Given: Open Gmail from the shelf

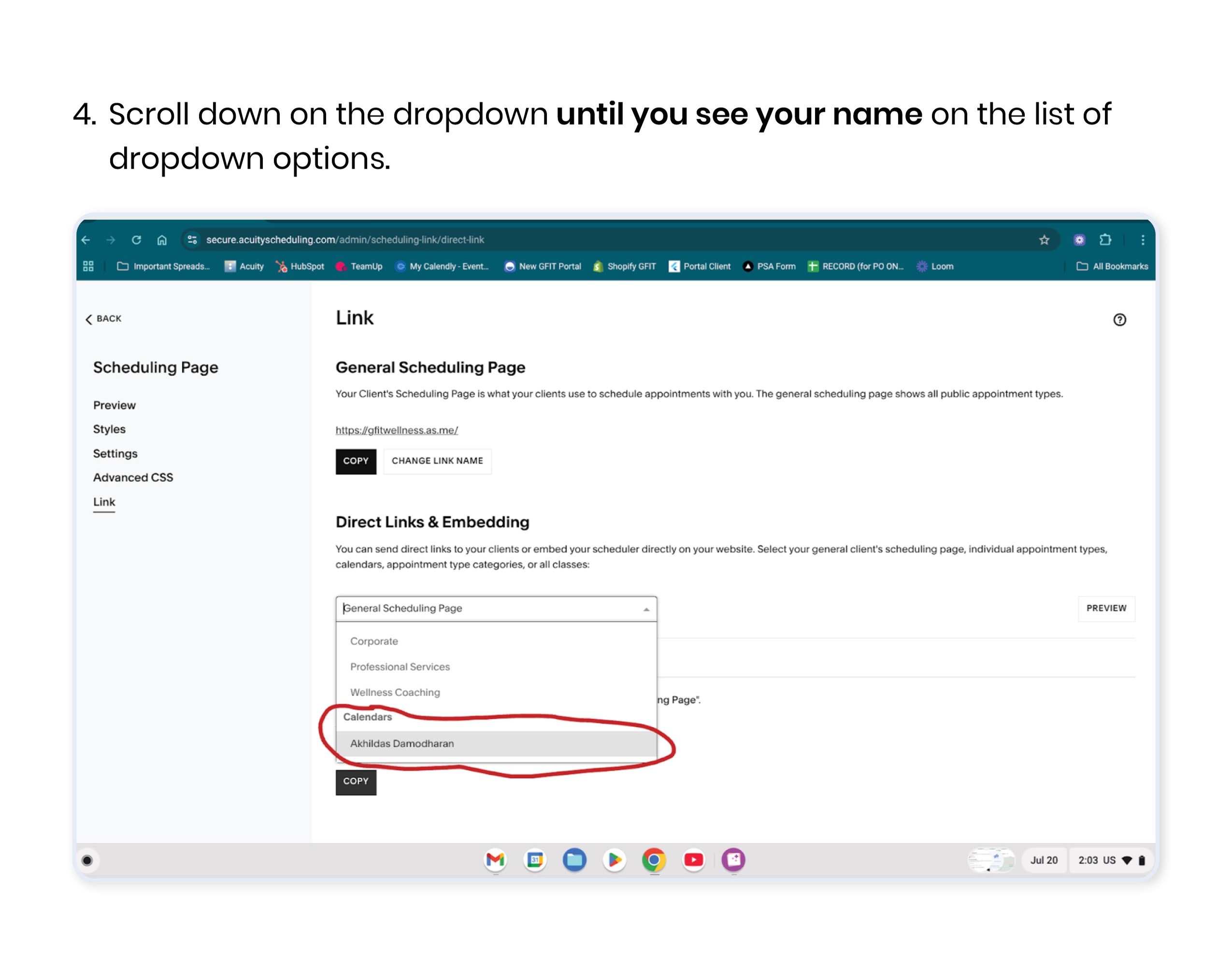Looking at the screenshot, I should point(495,860).
